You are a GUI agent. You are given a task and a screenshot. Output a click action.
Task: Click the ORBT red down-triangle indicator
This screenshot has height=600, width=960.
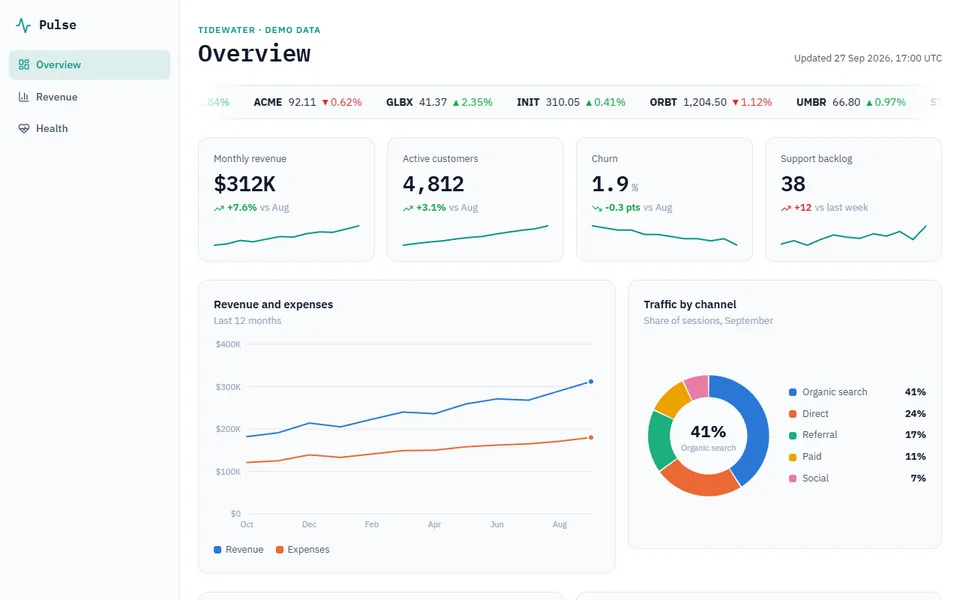pos(735,102)
